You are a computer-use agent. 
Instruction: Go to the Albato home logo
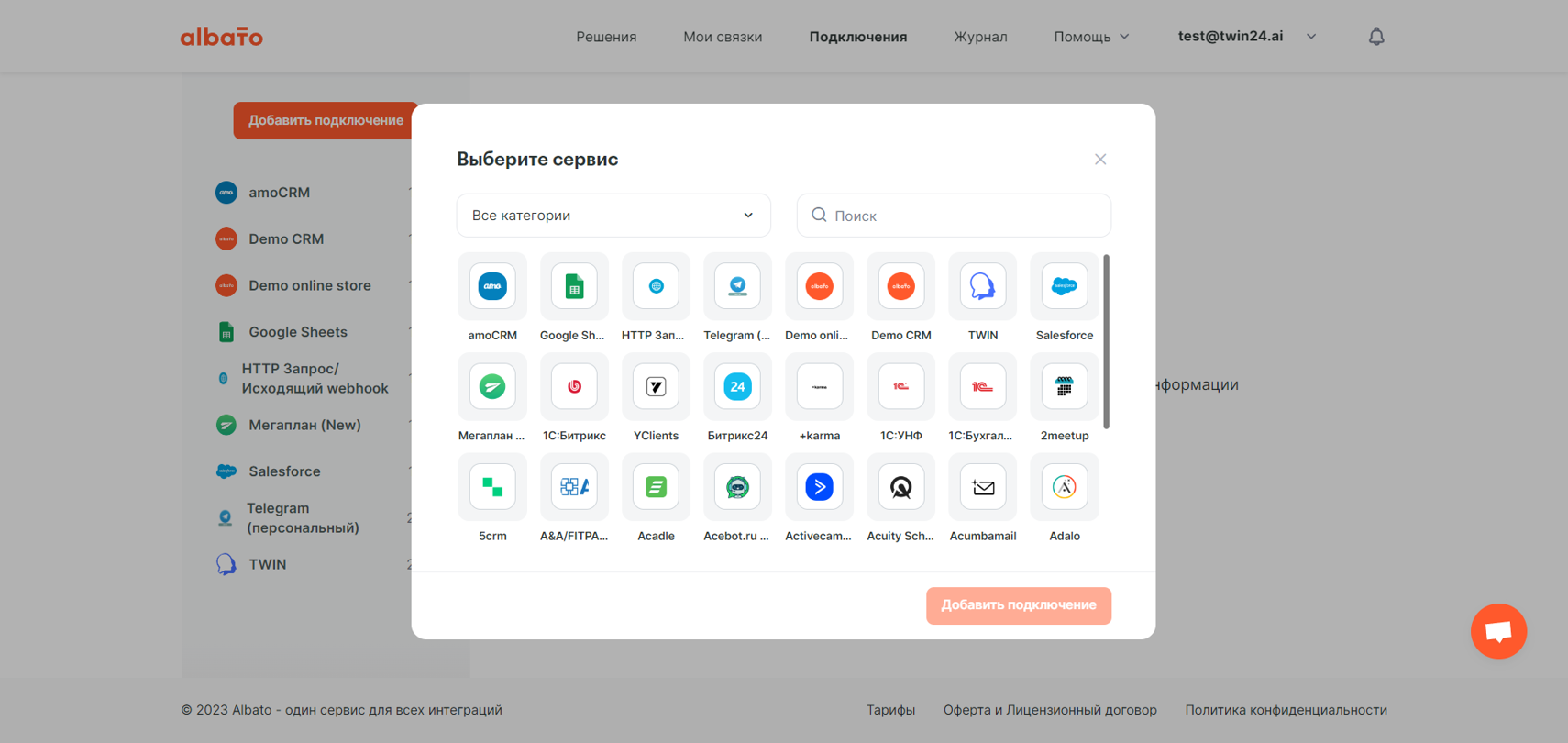click(x=222, y=37)
